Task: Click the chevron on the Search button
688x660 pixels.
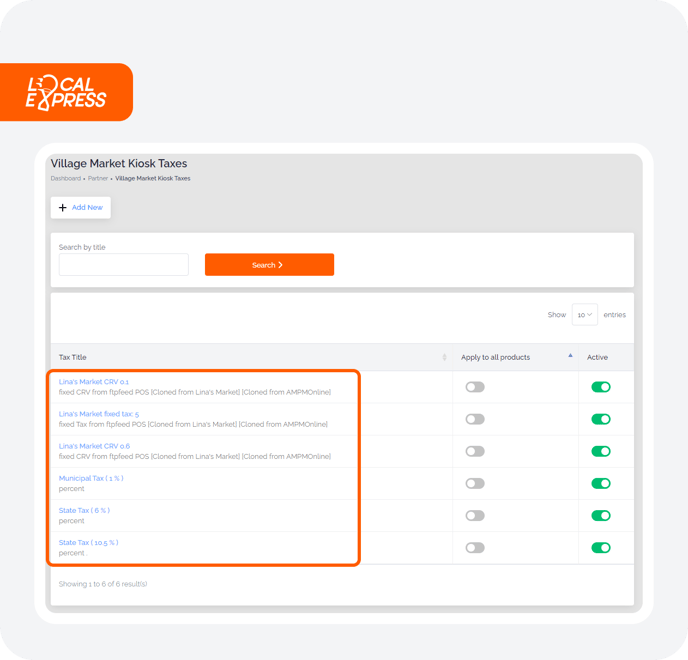Action: (280, 265)
